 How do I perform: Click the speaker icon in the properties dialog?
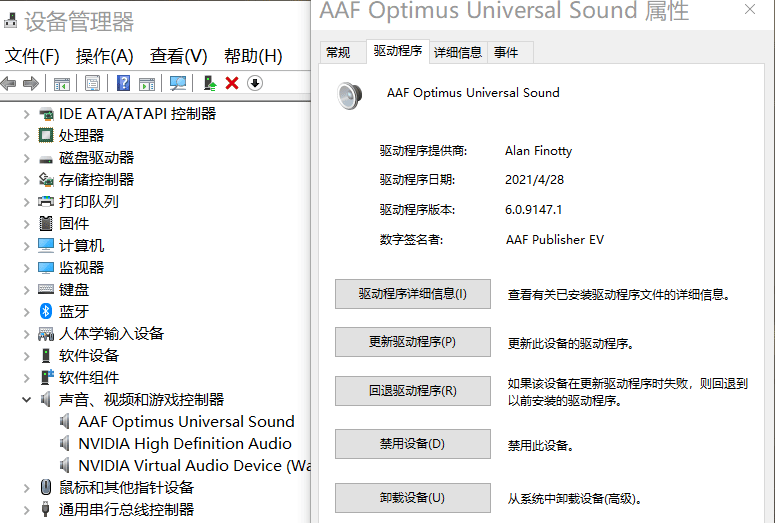pyautogui.click(x=350, y=96)
